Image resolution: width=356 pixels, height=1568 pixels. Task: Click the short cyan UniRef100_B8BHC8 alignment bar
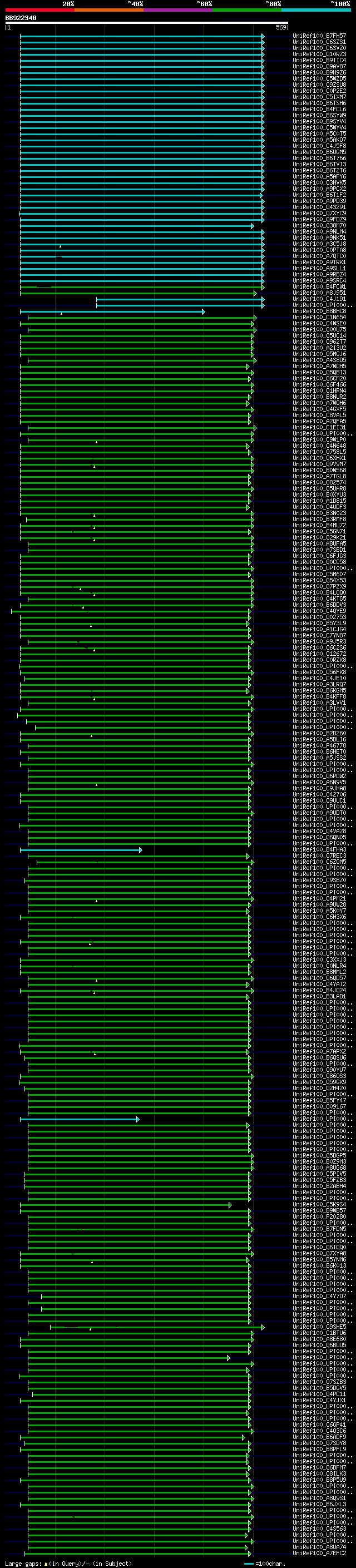(x=112, y=311)
